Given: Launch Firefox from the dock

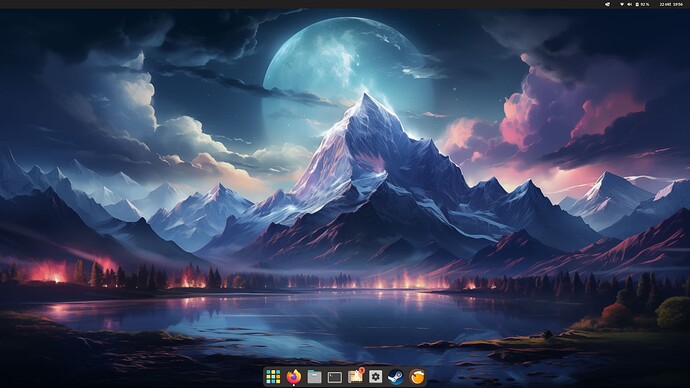Looking at the screenshot, I should click(294, 377).
